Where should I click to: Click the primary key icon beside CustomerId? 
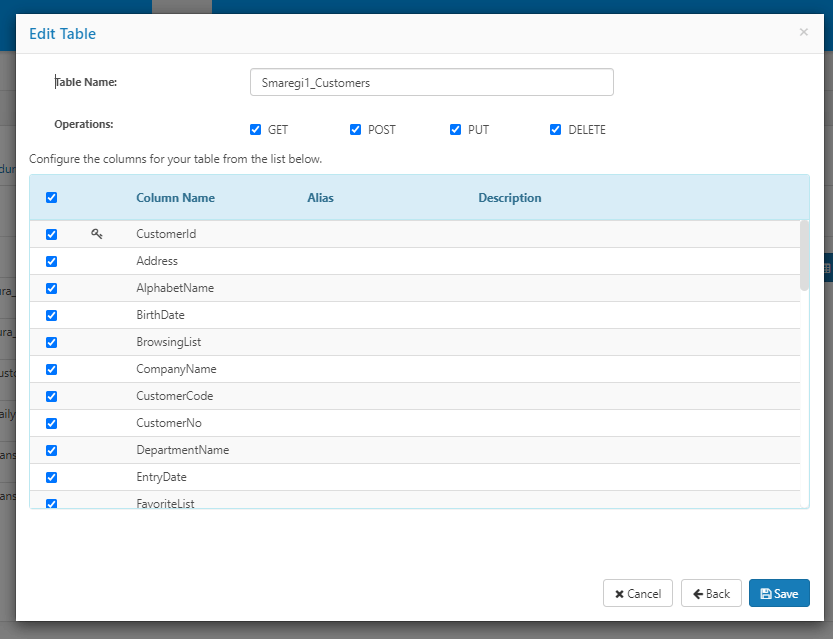[x=97, y=234]
